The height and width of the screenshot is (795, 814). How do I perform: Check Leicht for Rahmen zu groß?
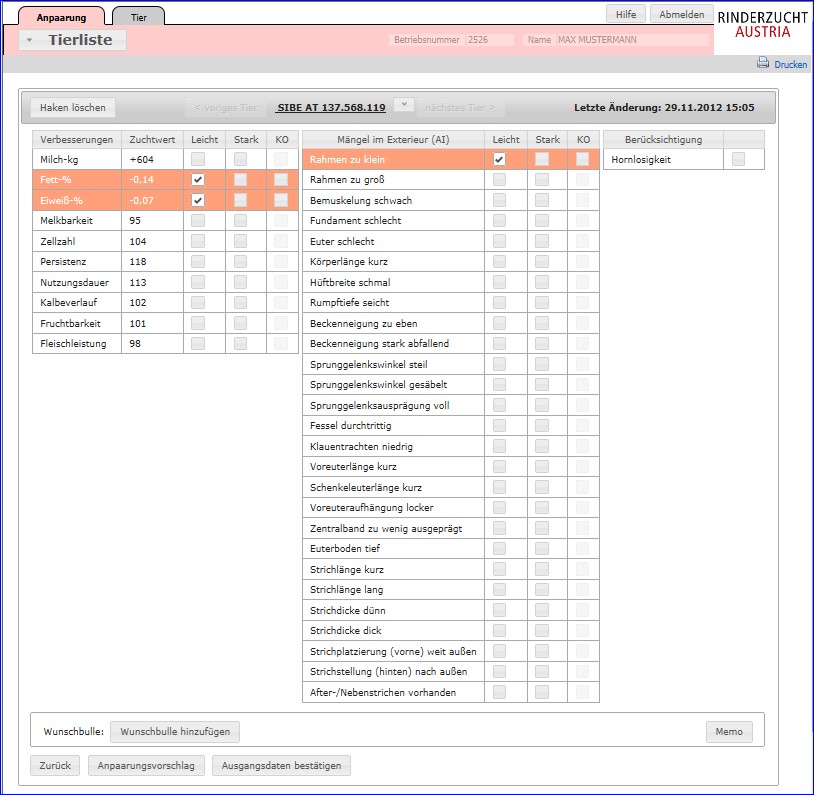point(499,180)
